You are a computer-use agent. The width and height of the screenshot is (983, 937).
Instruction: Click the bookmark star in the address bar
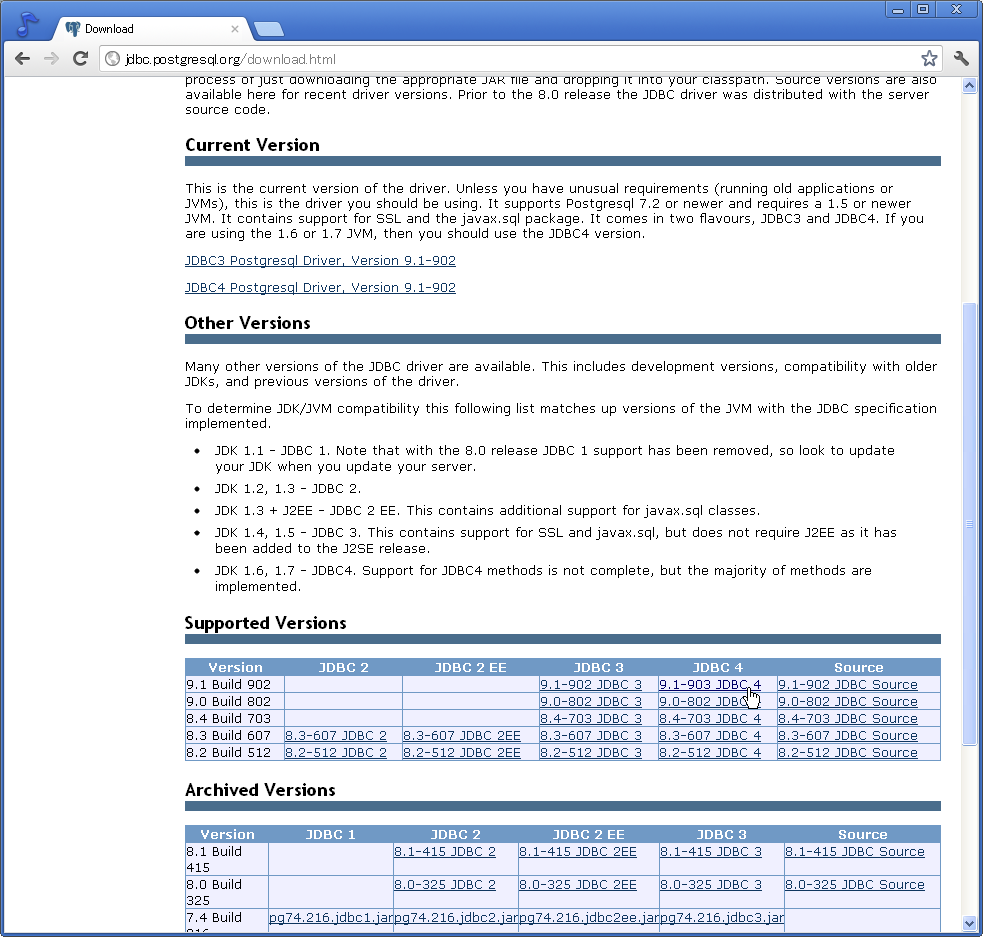[929, 58]
